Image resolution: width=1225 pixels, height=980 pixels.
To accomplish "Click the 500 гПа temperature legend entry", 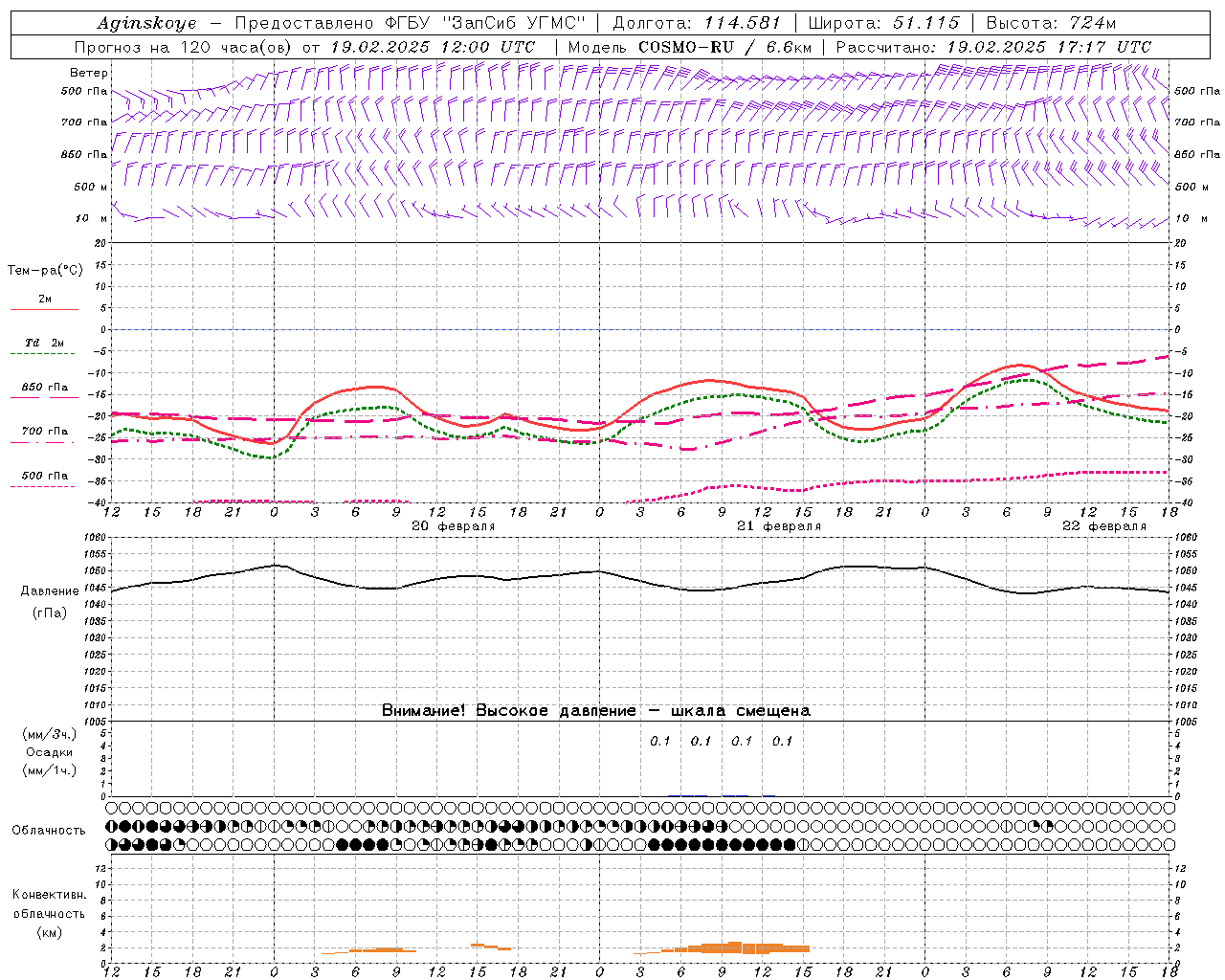I will (x=45, y=476).
